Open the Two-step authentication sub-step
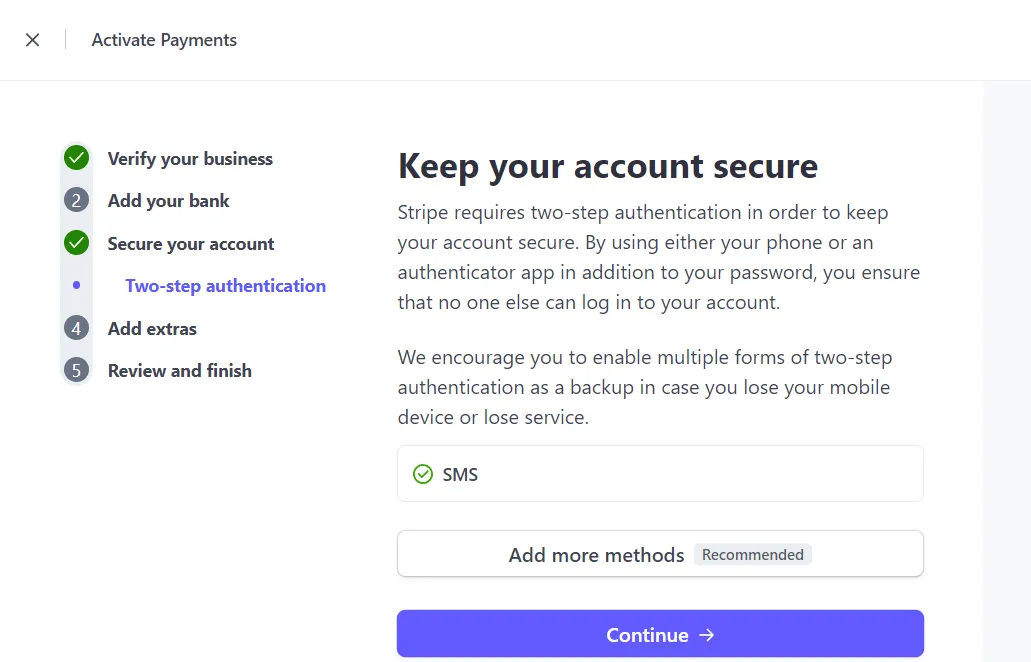Viewport: 1031px width, 662px height. (x=226, y=286)
